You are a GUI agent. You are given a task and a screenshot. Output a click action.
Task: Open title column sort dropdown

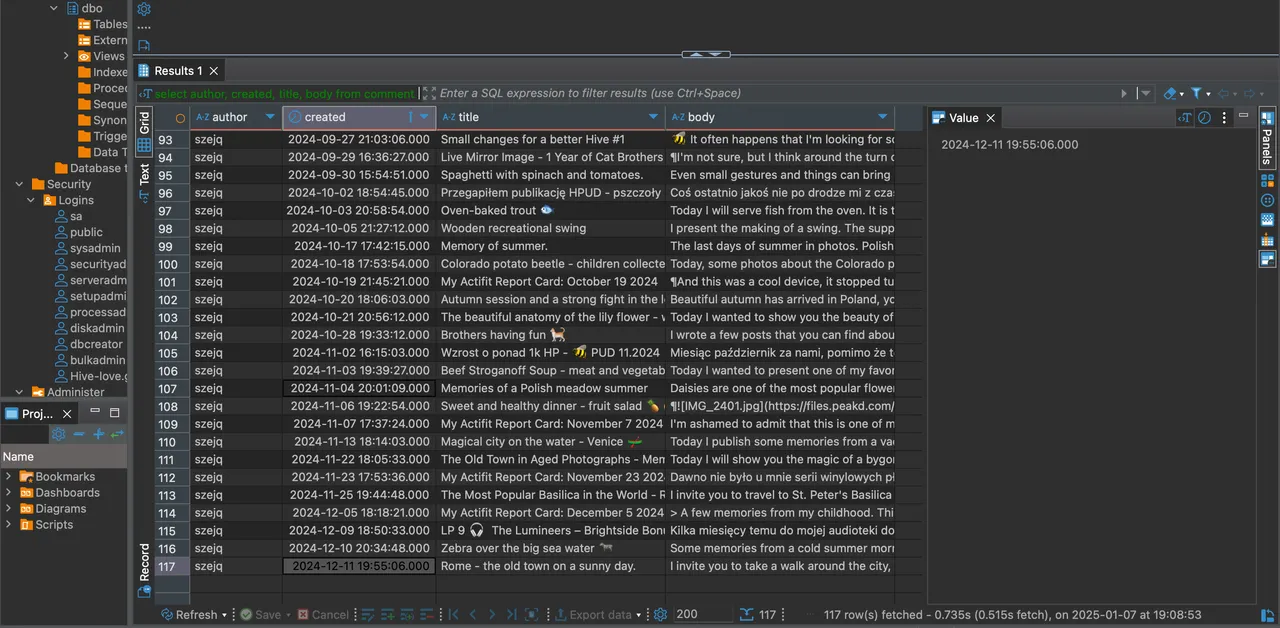point(654,117)
